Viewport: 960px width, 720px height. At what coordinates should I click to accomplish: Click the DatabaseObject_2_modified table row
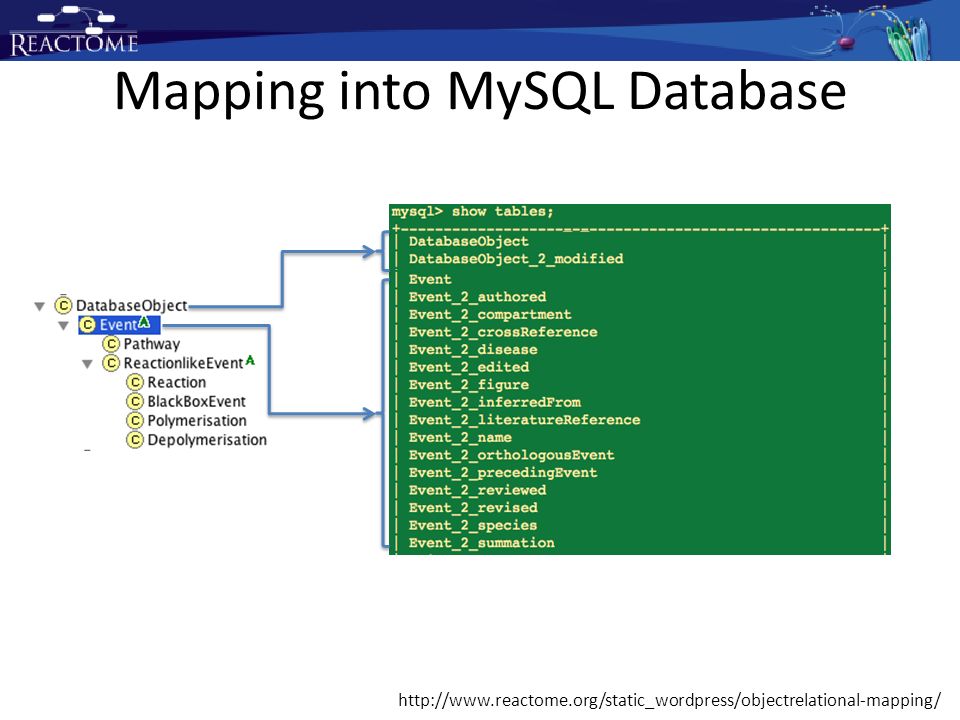tap(516, 259)
